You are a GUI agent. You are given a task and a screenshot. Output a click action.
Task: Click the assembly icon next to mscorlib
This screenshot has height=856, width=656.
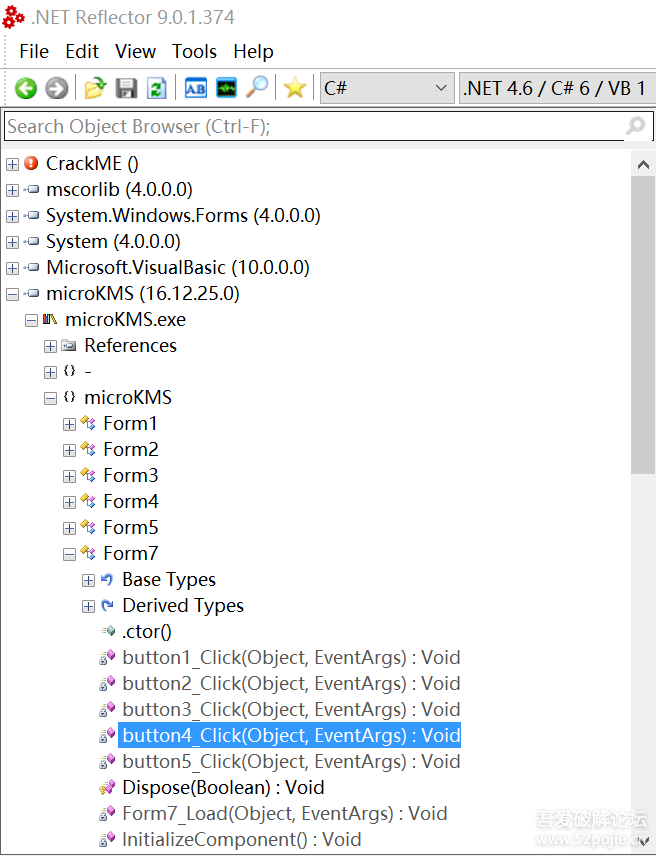point(32,189)
